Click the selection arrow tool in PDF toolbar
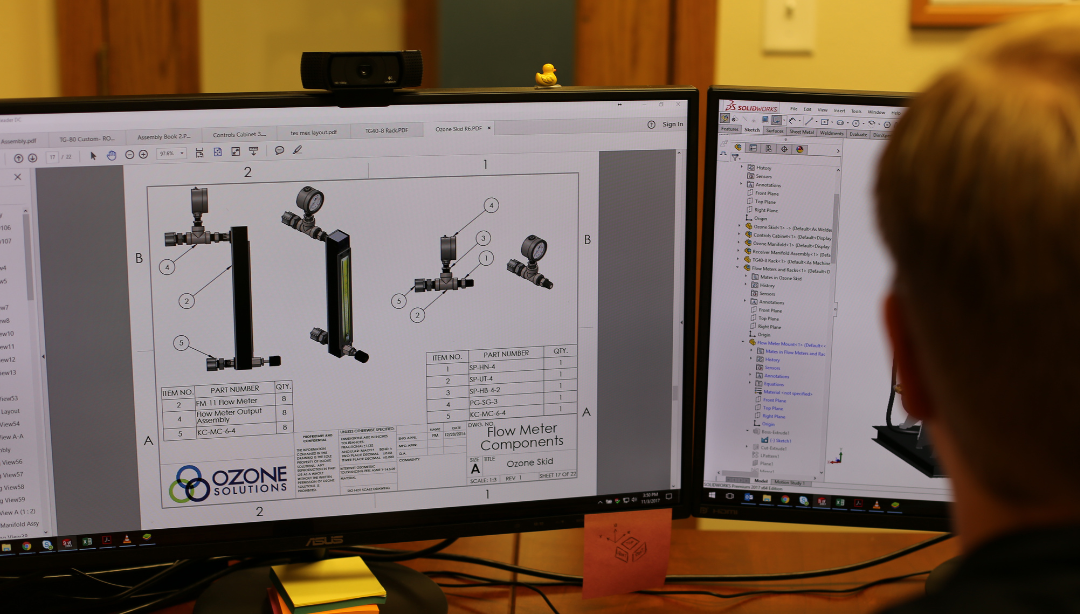Screen dimensions: 1080x614 pyautogui.click(x=94, y=155)
